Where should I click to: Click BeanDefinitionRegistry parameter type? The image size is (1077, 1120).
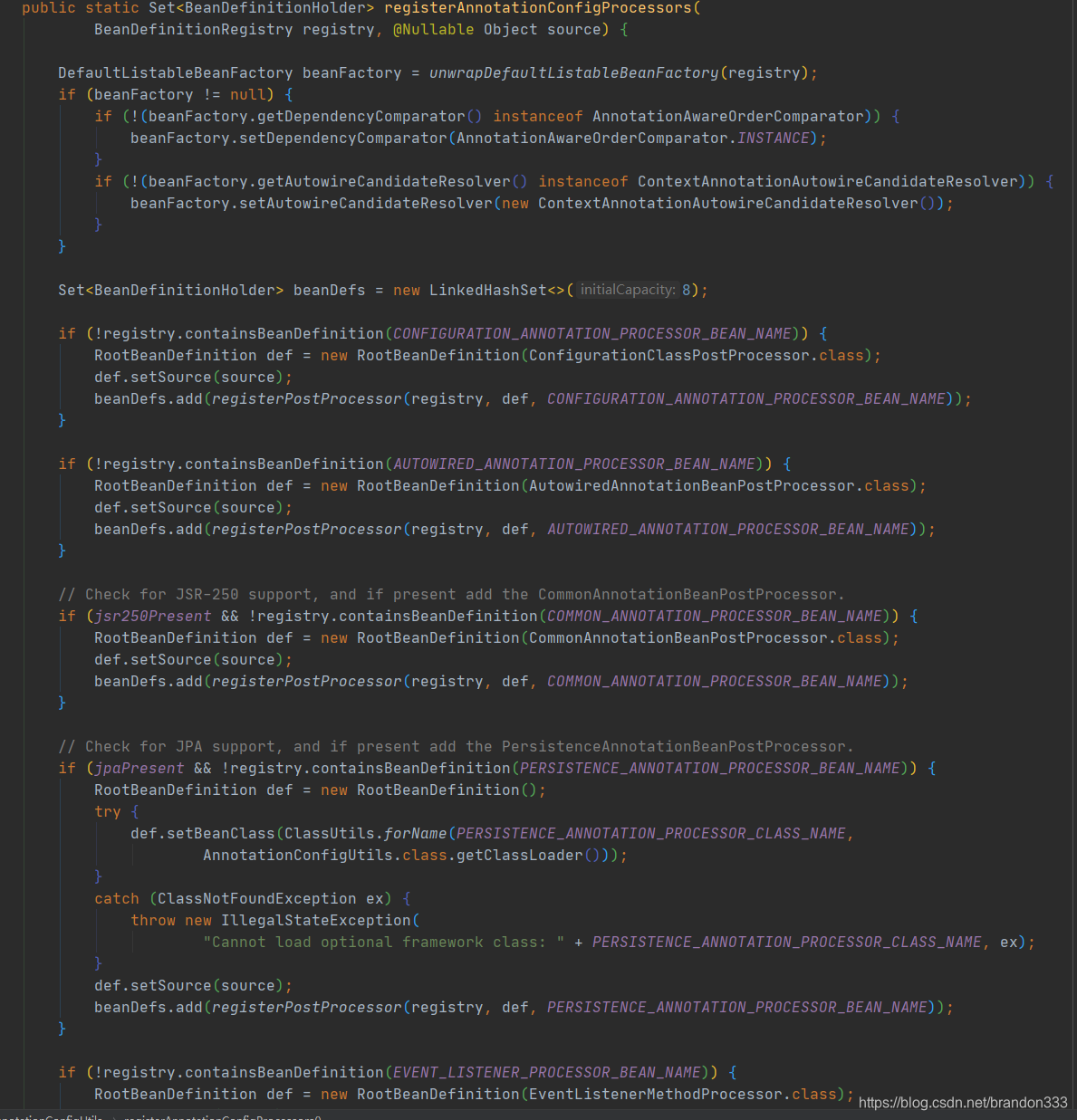(194, 30)
